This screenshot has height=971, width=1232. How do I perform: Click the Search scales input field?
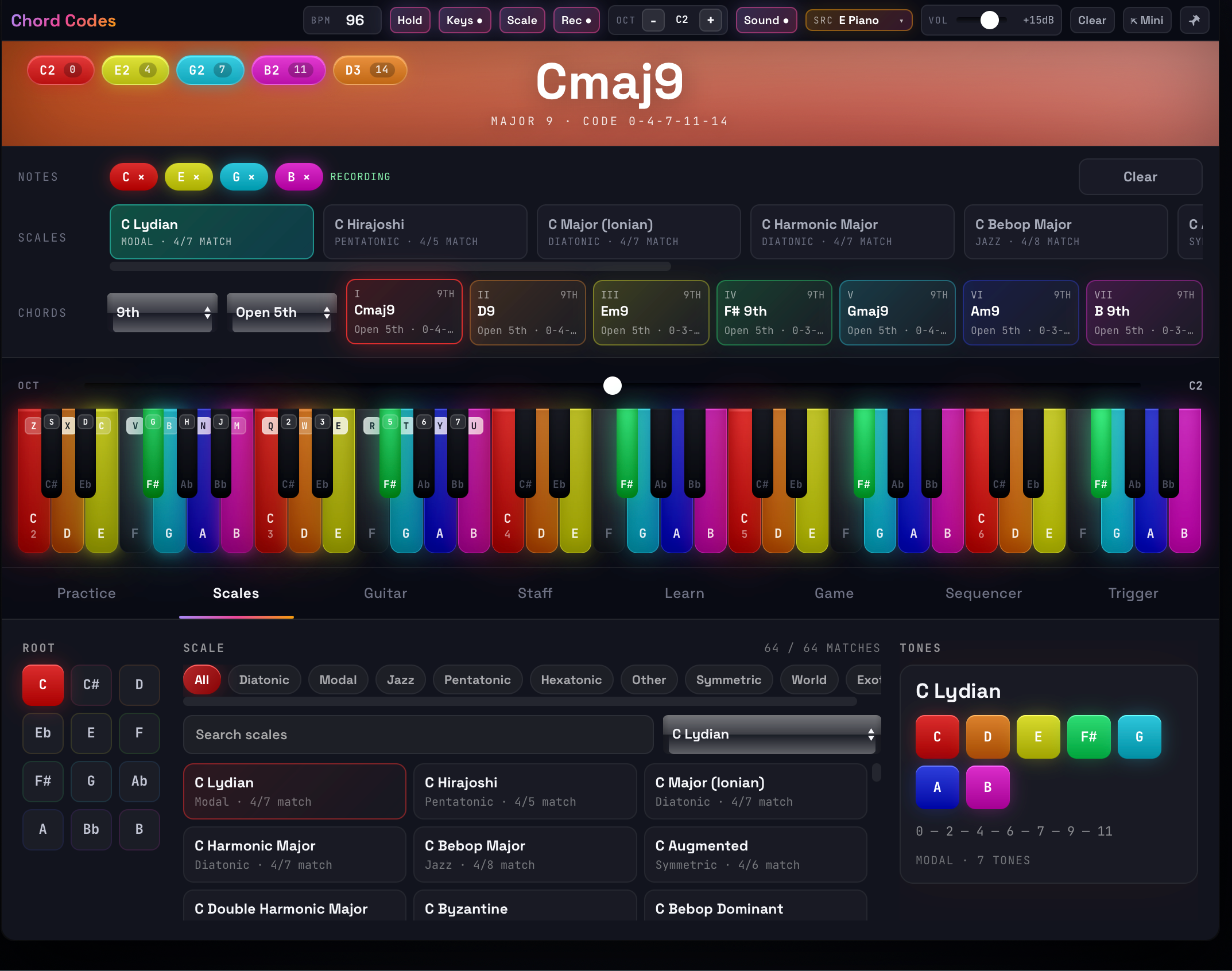coord(418,734)
